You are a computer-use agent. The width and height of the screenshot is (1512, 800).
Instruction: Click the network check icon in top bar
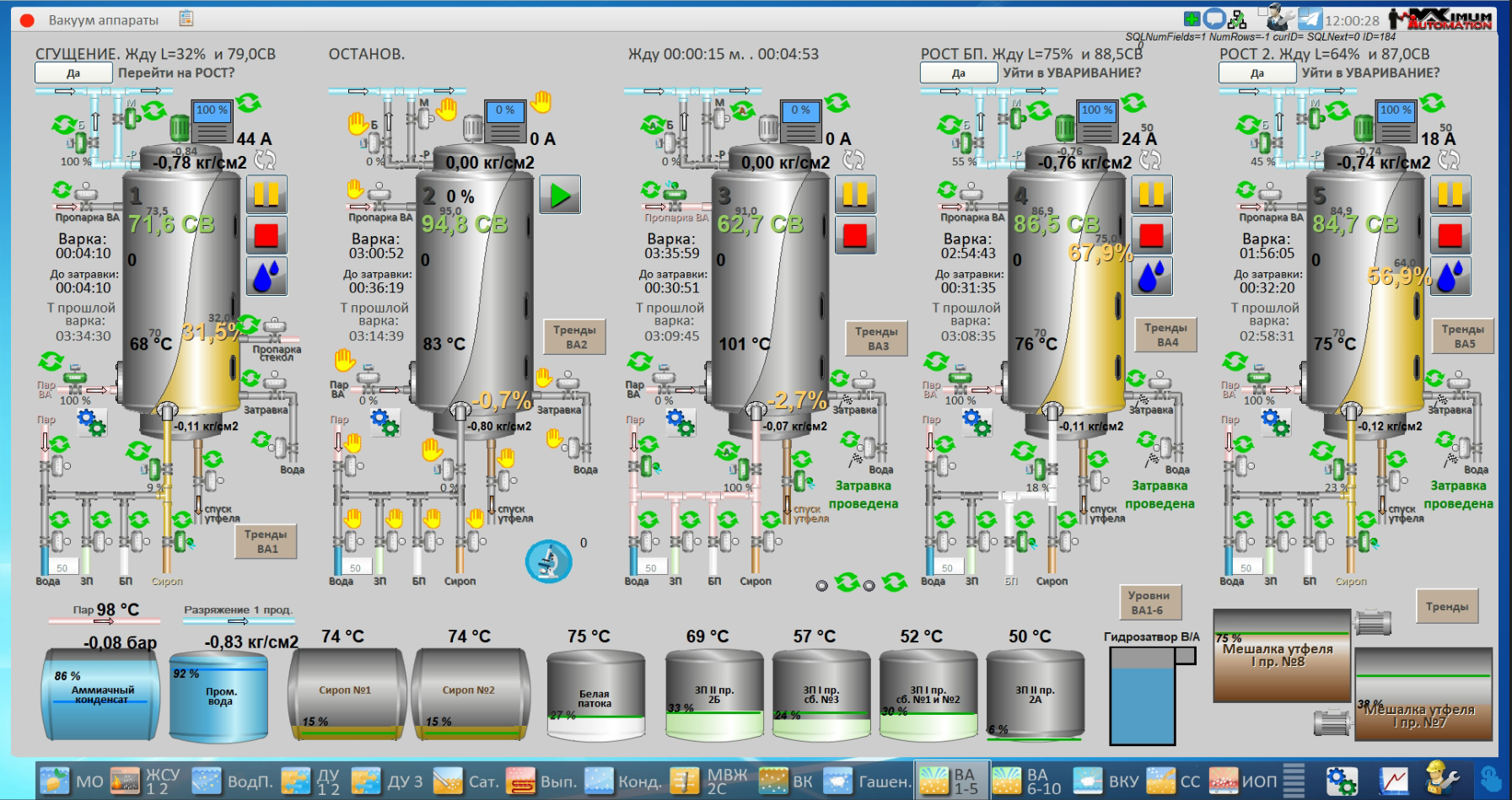click(1237, 19)
